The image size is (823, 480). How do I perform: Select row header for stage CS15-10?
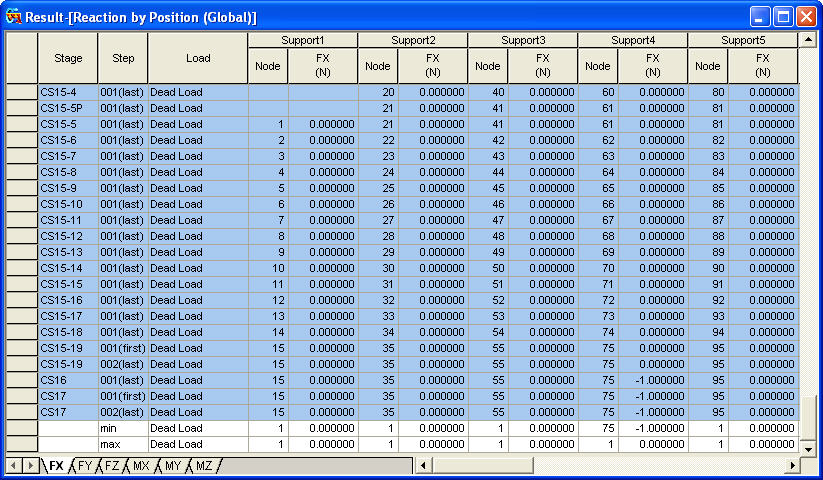coord(22,204)
